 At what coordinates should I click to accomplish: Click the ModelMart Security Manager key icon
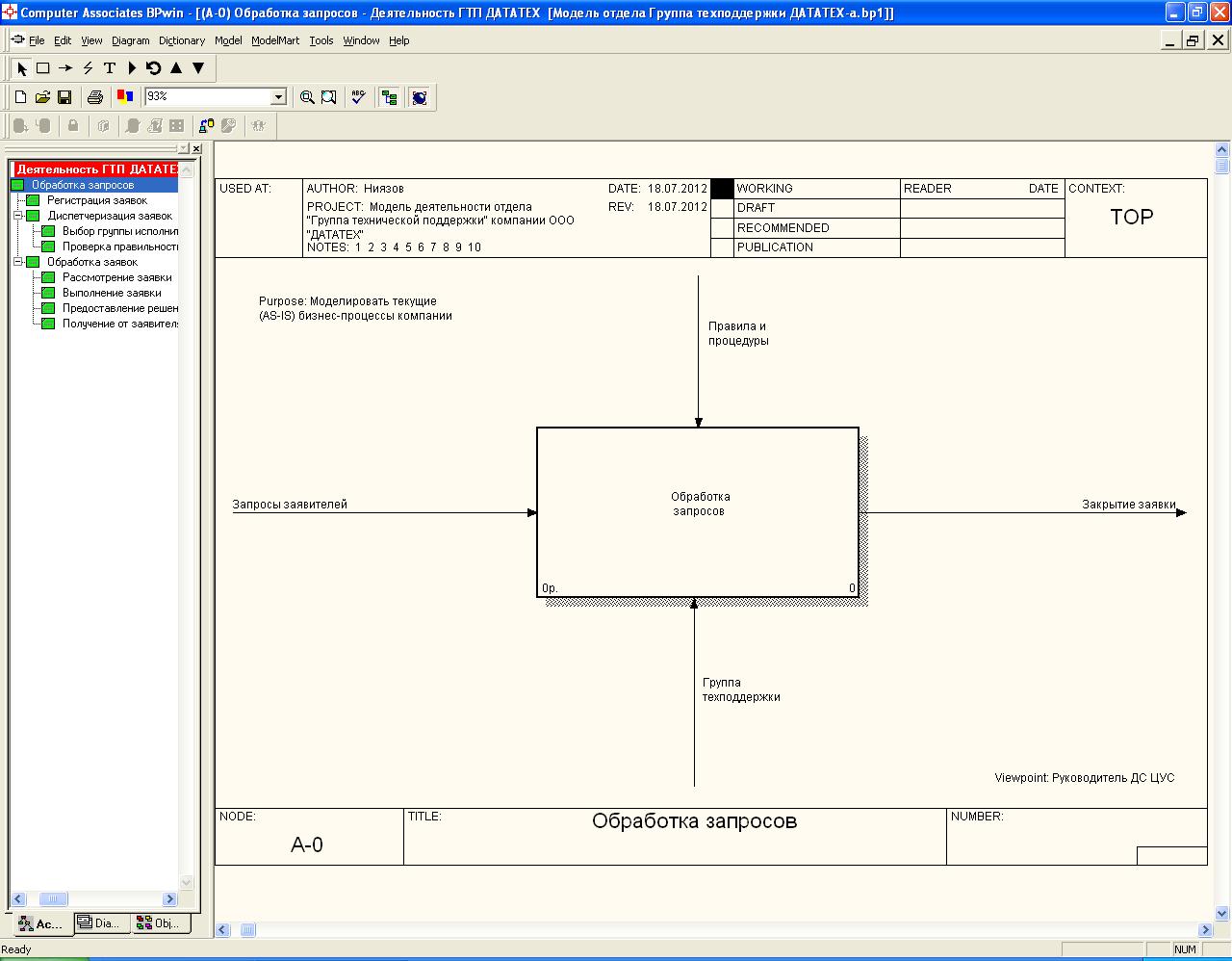click(228, 125)
